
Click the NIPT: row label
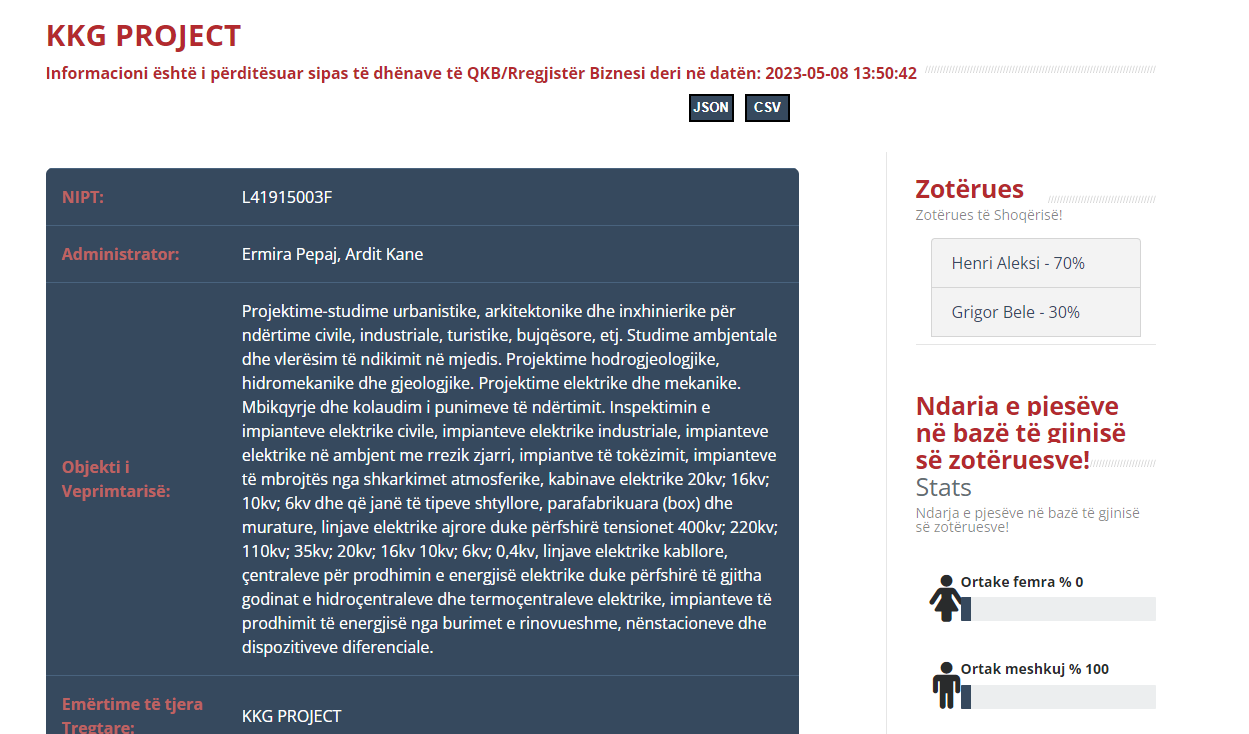[x=83, y=197]
